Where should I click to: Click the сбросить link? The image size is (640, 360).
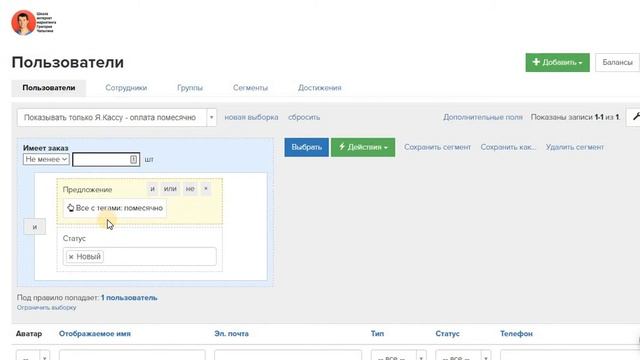(x=304, y=117)
